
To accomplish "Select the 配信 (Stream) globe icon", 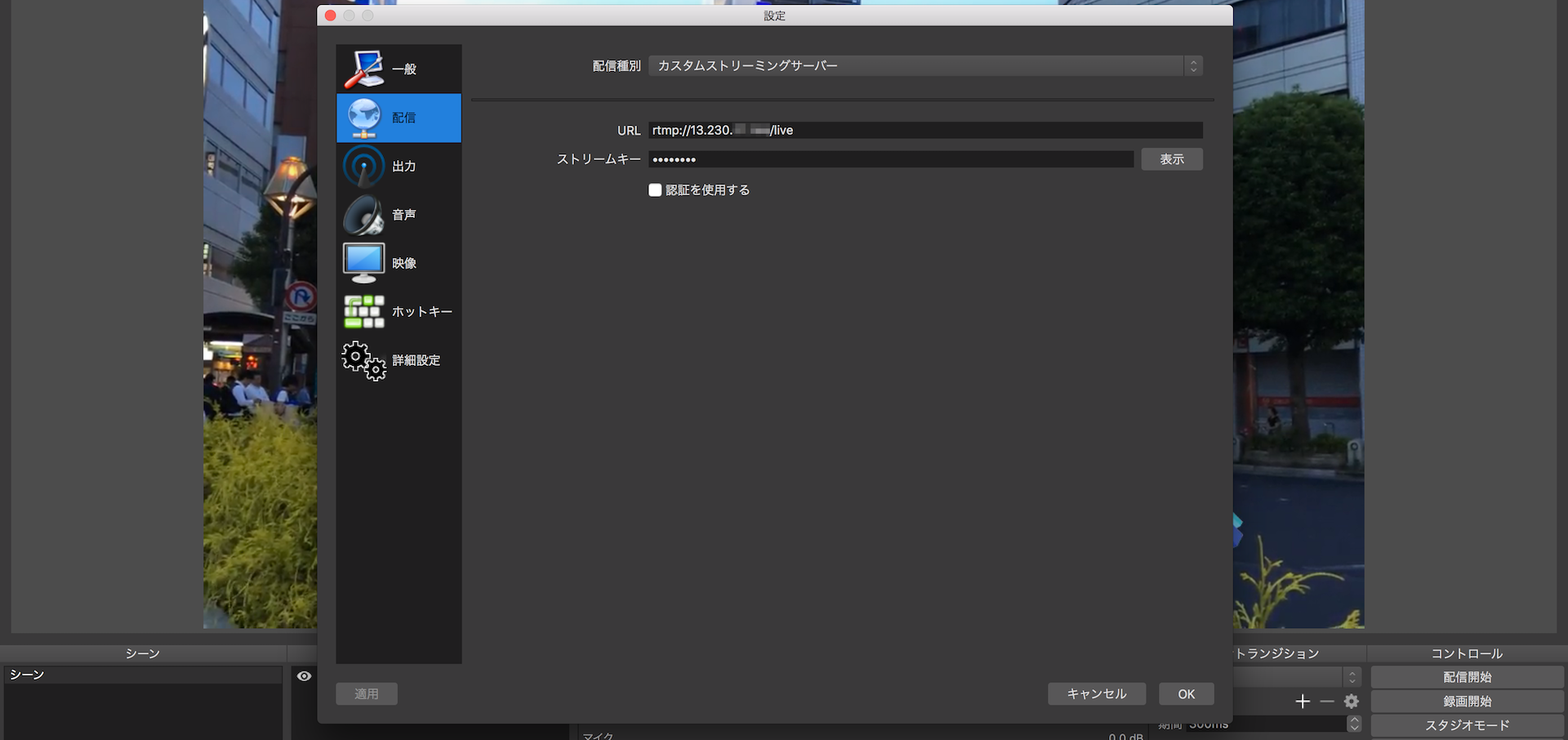I will (363, 118).
